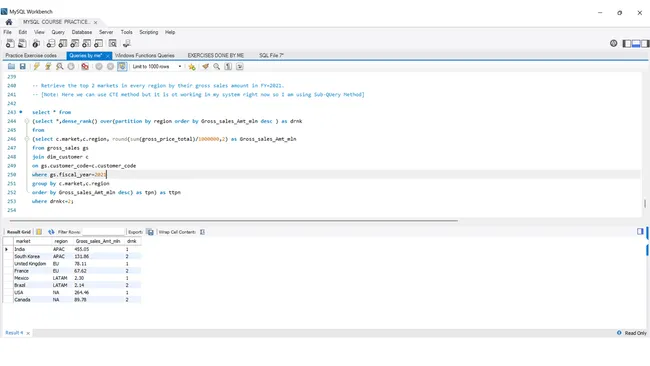Select the 264.46 value cell
The width and height of the screenshot is (650, 366).
[x=98, y=293]
